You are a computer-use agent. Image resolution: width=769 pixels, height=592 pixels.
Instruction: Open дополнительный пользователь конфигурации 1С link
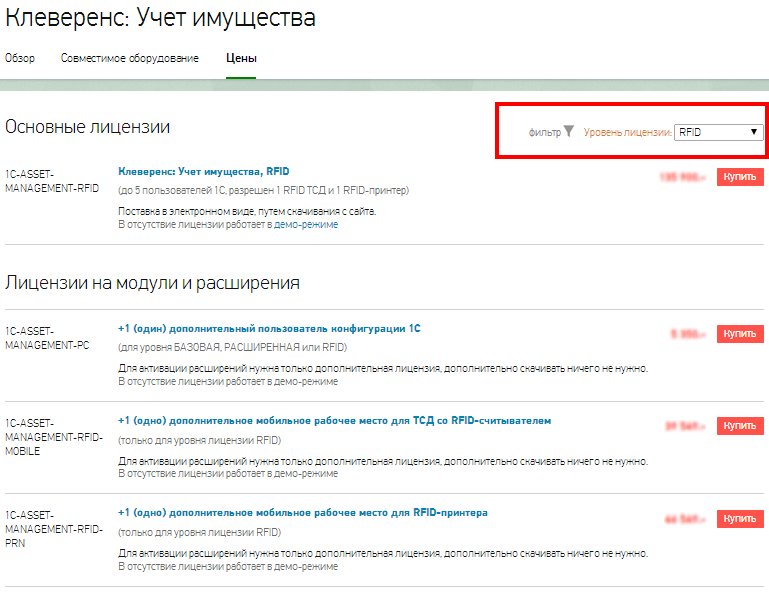point(269,328)
